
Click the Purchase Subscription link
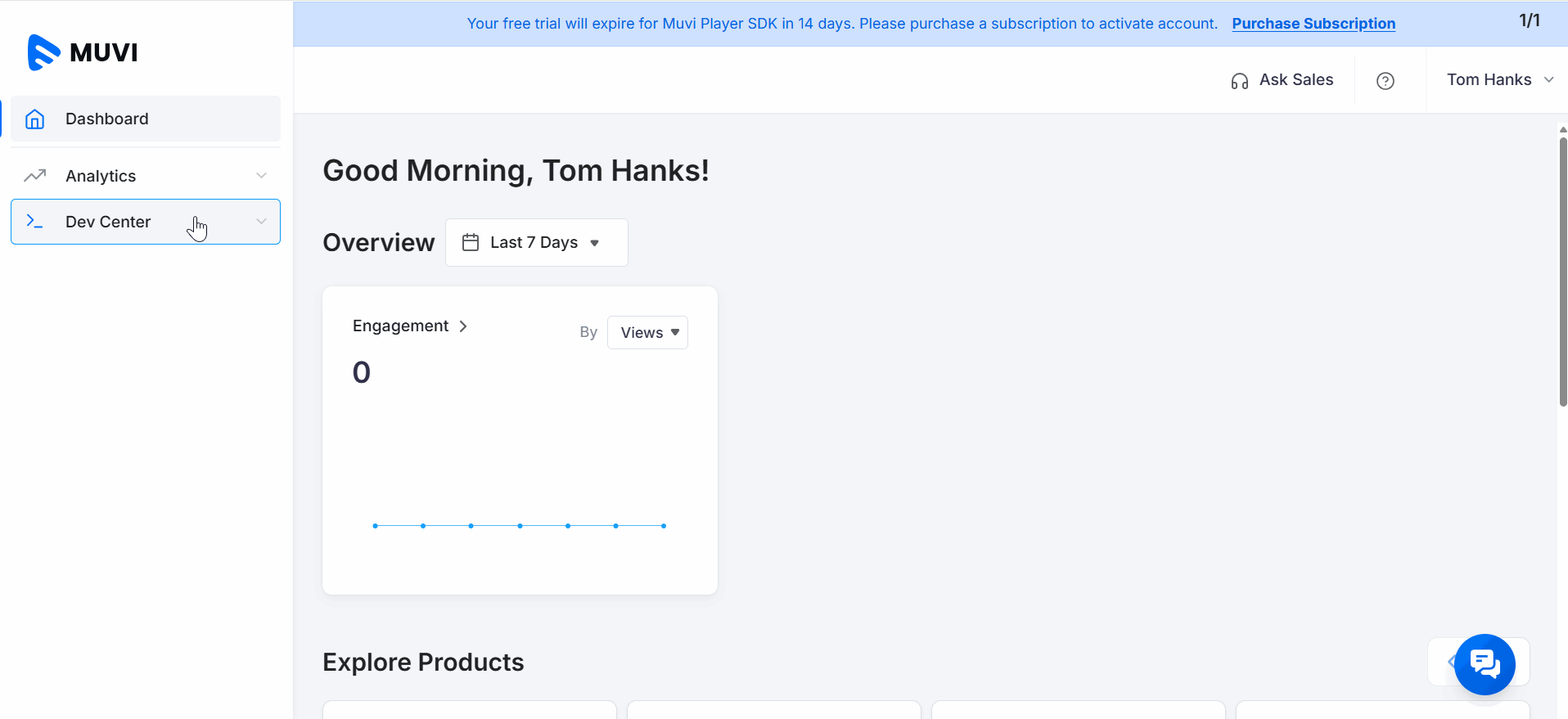click(x=1313, y=24)
